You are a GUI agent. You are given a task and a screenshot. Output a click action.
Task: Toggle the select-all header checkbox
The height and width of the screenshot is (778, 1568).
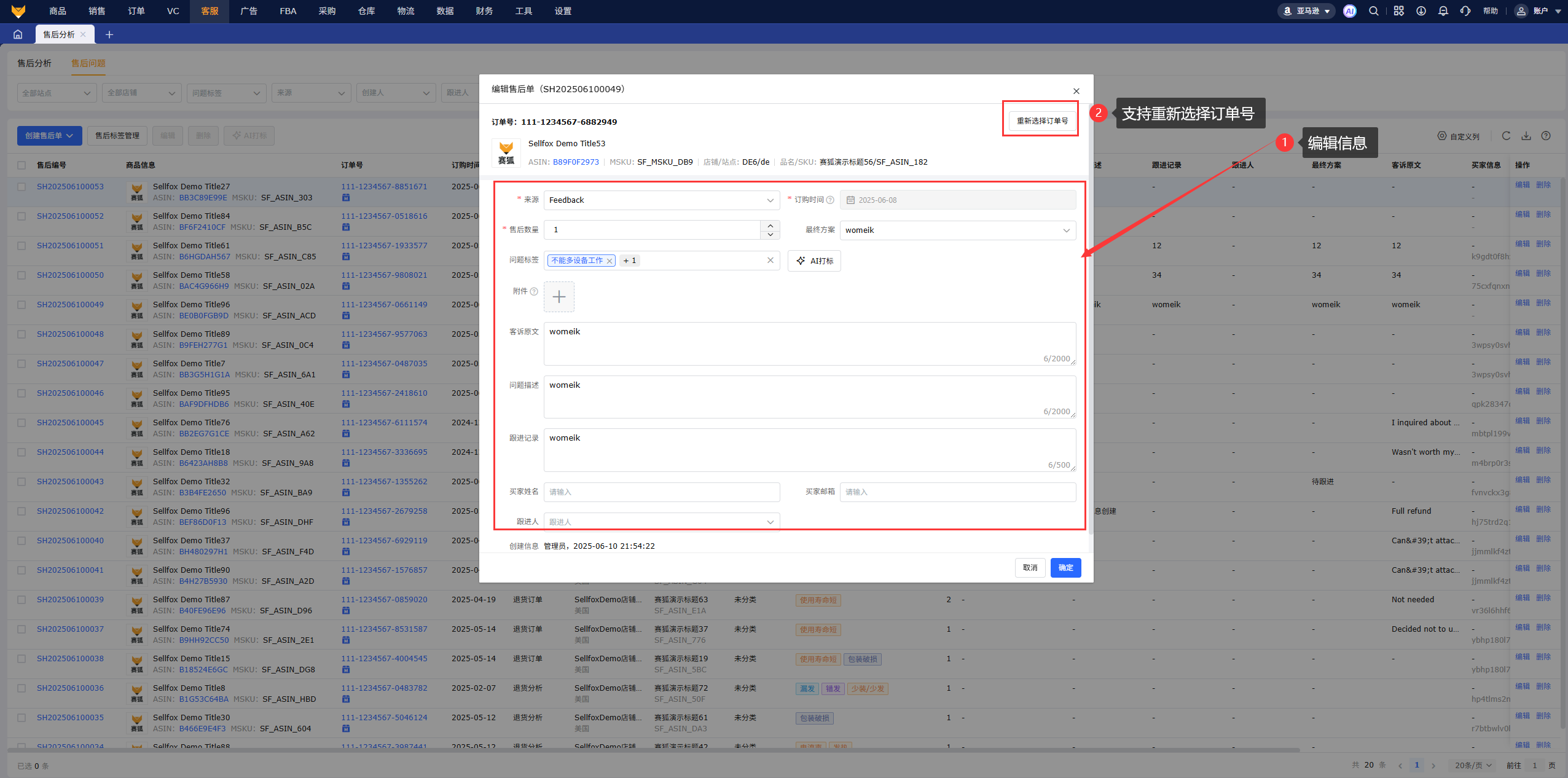click(22, 165)
